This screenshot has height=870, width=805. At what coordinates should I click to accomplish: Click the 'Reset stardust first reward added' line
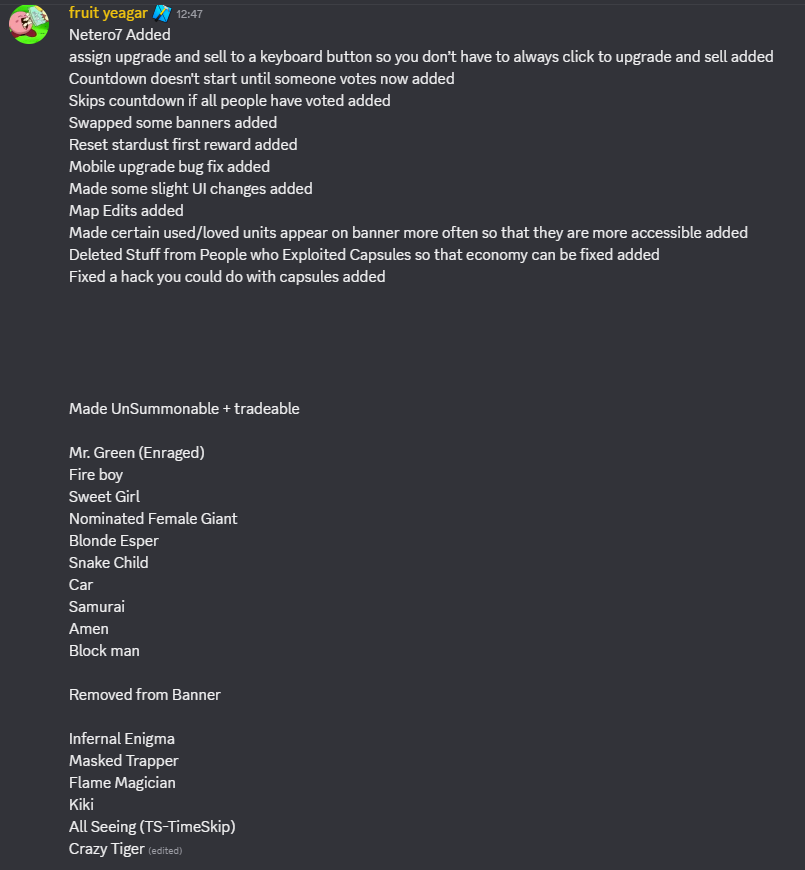[x=183, y=145]
